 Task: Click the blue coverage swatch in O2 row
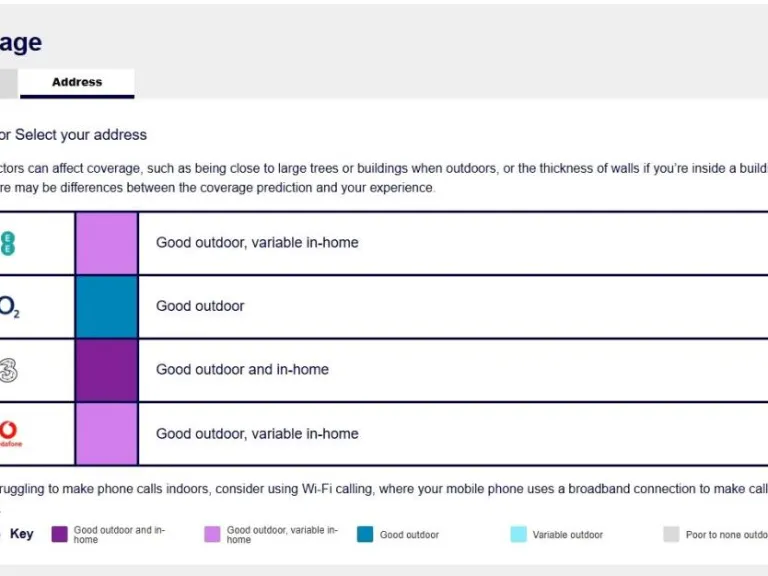[x=106, y=307]
